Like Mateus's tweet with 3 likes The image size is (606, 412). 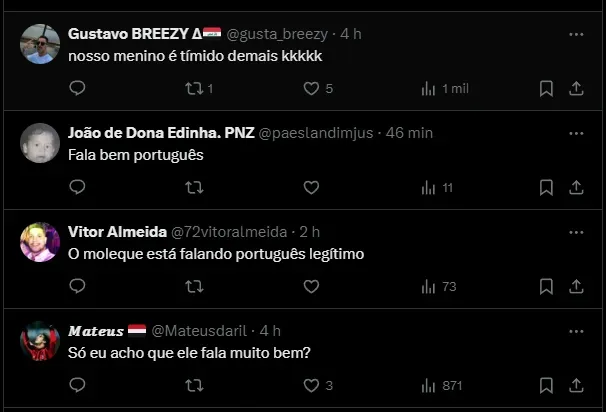point(311,385)
